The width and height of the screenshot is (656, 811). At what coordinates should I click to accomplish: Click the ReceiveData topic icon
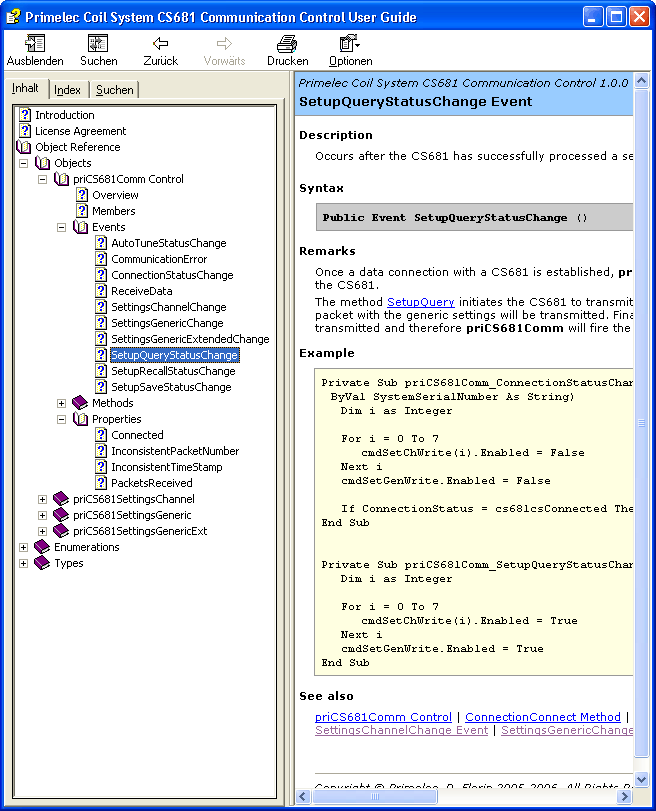point(101,291)
